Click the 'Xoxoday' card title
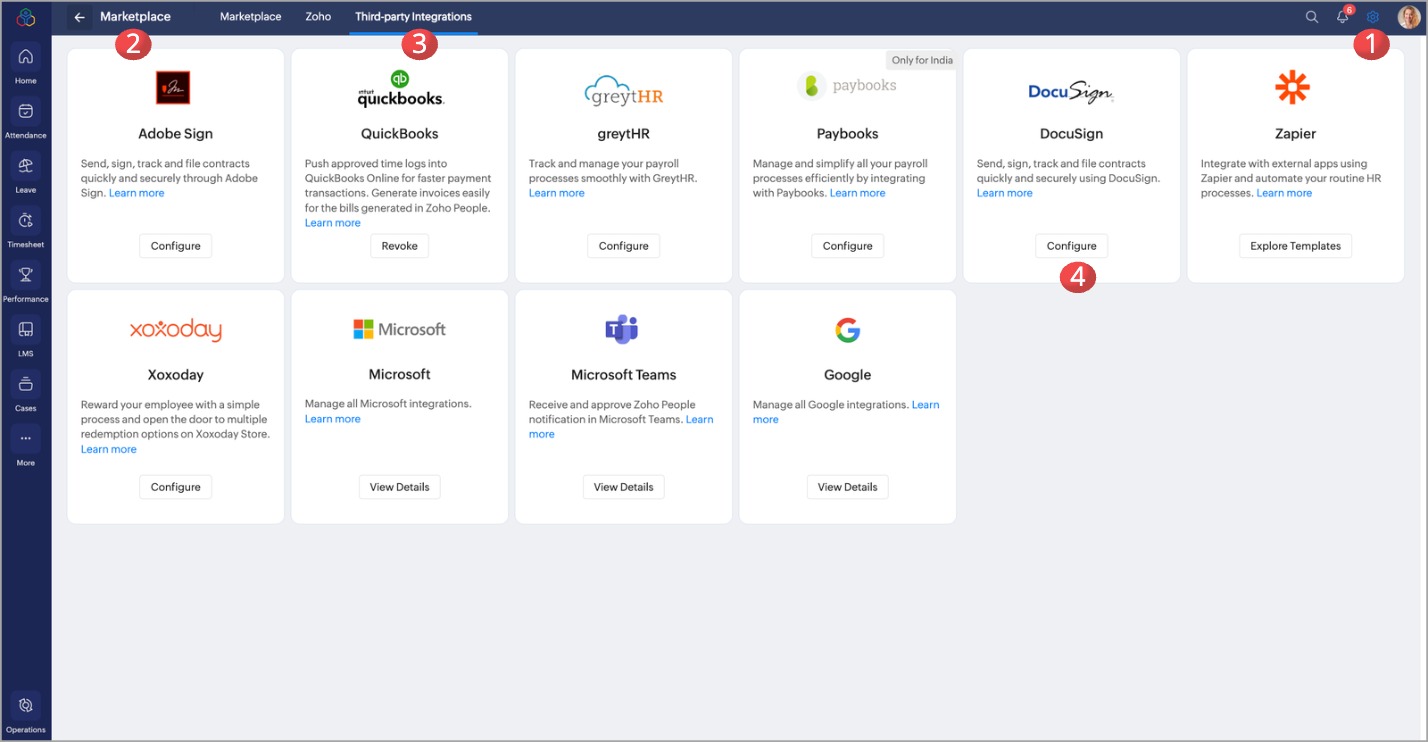 [x=176, y=375]
